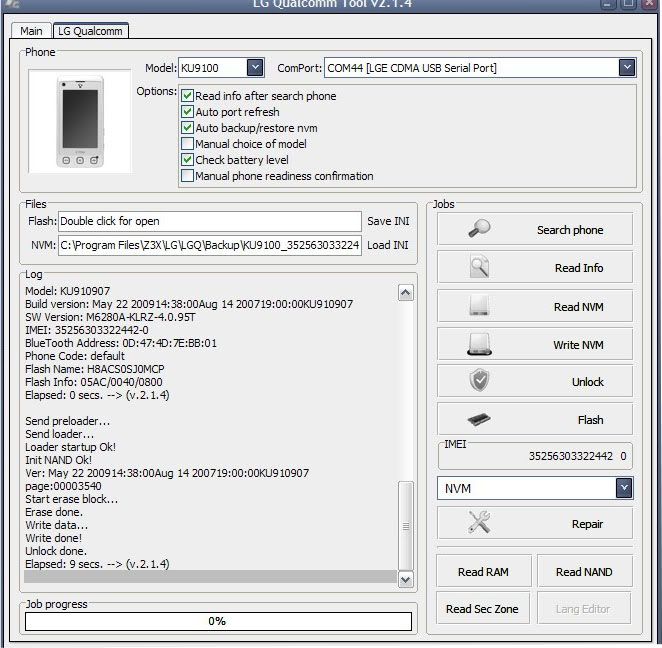Select the LG Qualcomm tab
Image resolution: width=662 pixels, height=648 pixels.
tap(90, 31)
